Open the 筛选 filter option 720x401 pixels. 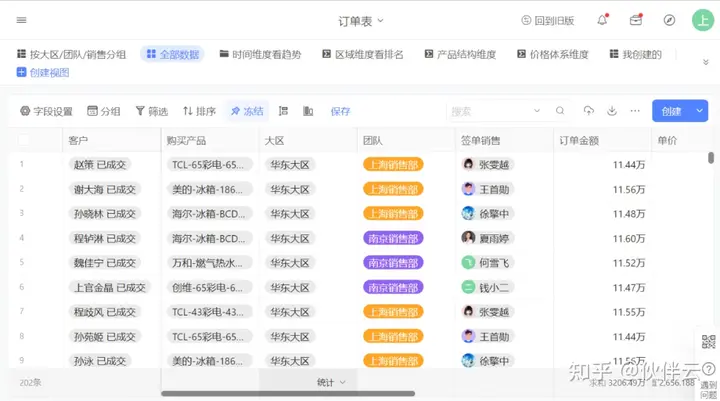click(x=151, y=111)
